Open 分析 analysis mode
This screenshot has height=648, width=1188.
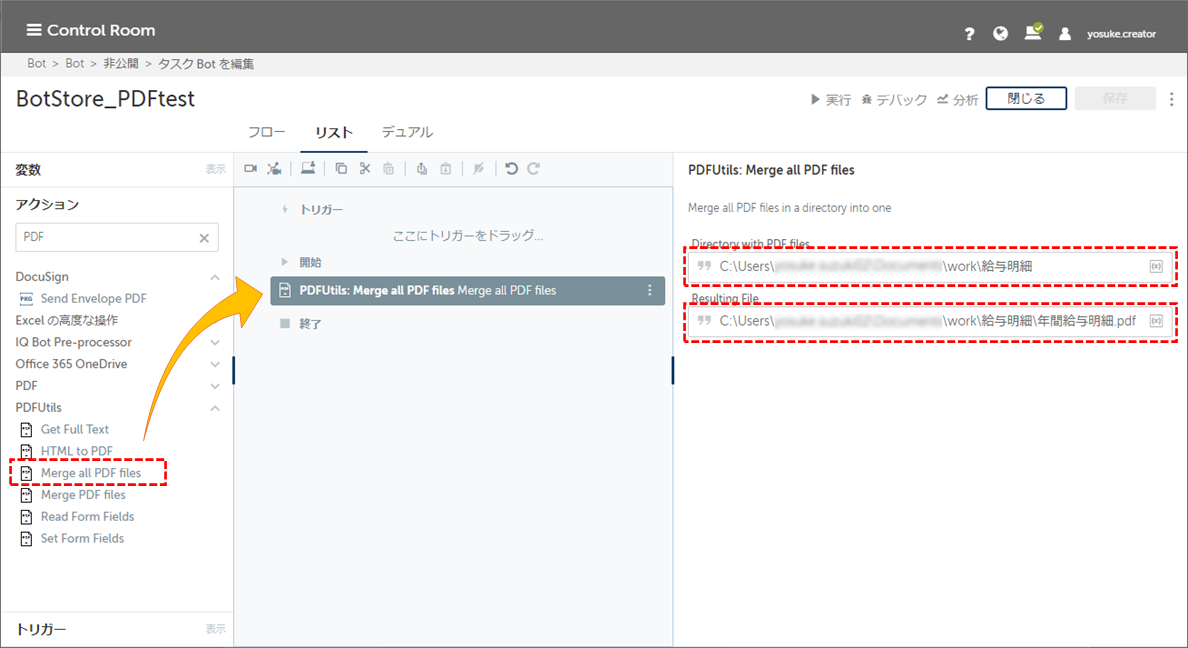point(958,99)
